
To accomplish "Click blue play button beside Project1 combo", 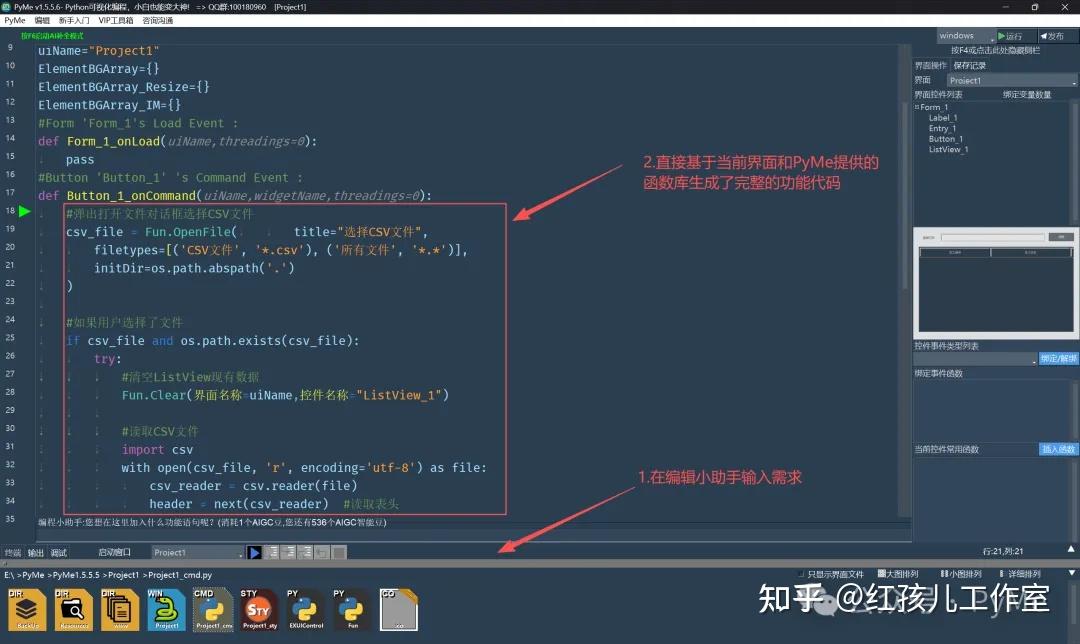I will [x=254, y=552].
